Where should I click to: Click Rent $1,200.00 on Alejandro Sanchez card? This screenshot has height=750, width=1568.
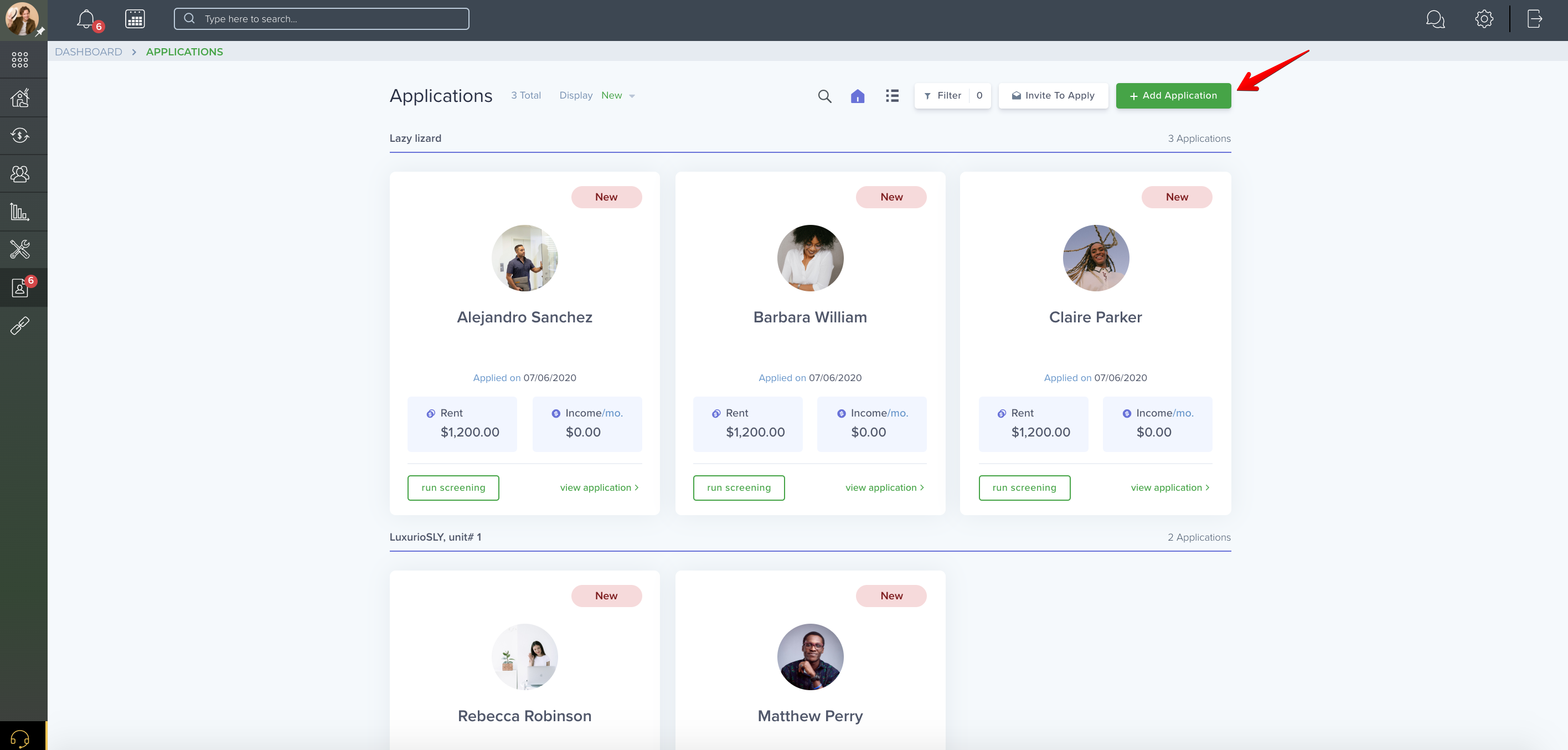tap(462, 424)
